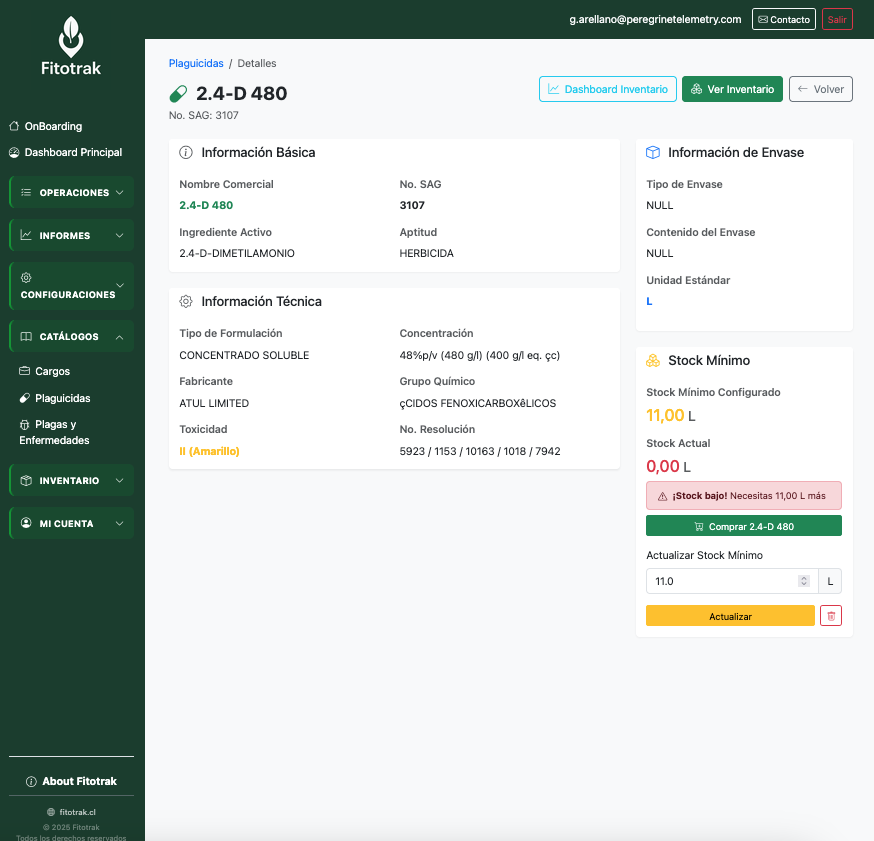Screen dimensions: 874x841
Task: Open Plaguicidas in the sidebar
Action: (62, 398)
